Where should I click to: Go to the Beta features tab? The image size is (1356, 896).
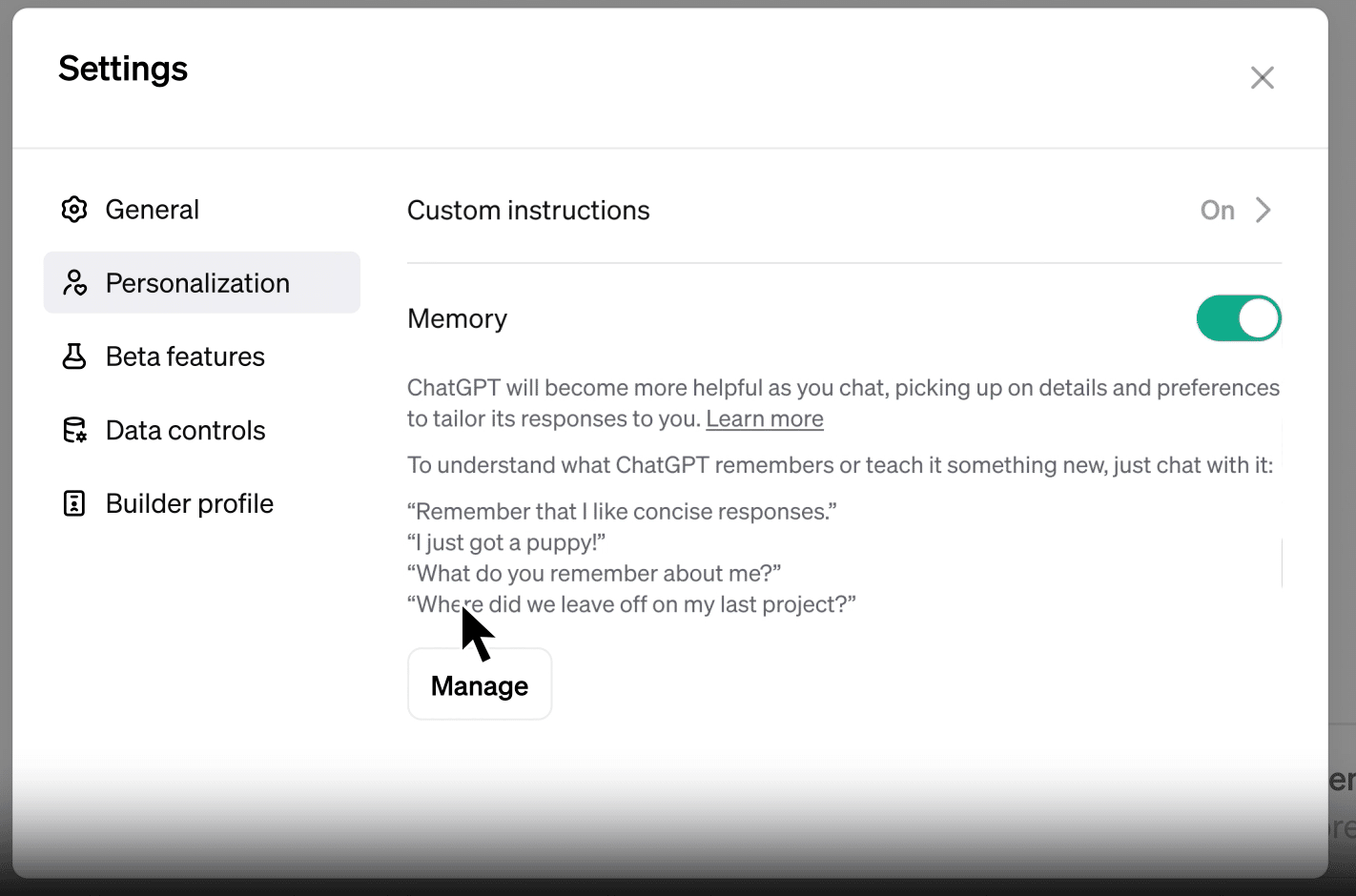tap(185, 356)
